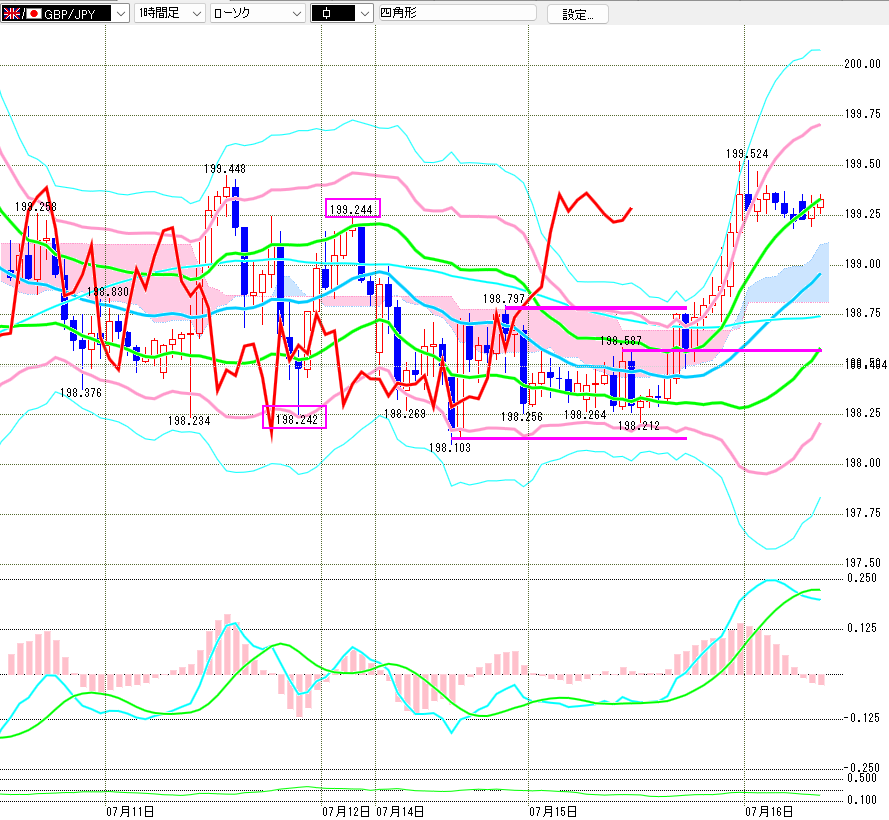The width and height of the screenshot is (889, 820).
Task: Open the 設定... settings button
Action: pos(578,15)
